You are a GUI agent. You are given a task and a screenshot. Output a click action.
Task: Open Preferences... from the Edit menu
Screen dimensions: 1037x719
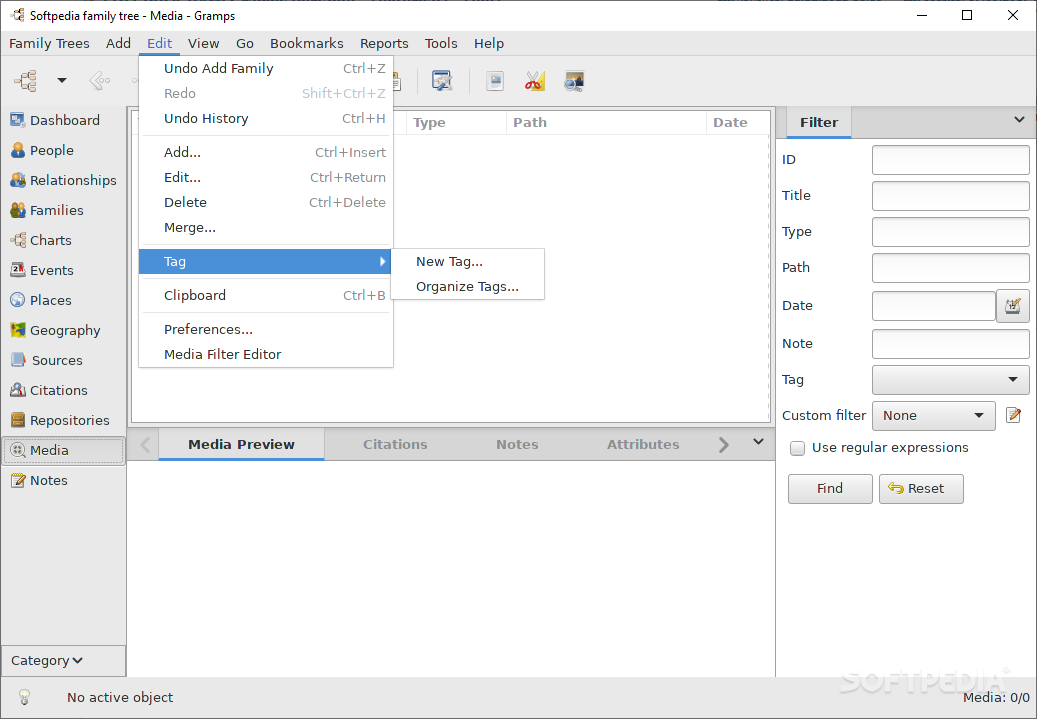(x=266, y=329)
